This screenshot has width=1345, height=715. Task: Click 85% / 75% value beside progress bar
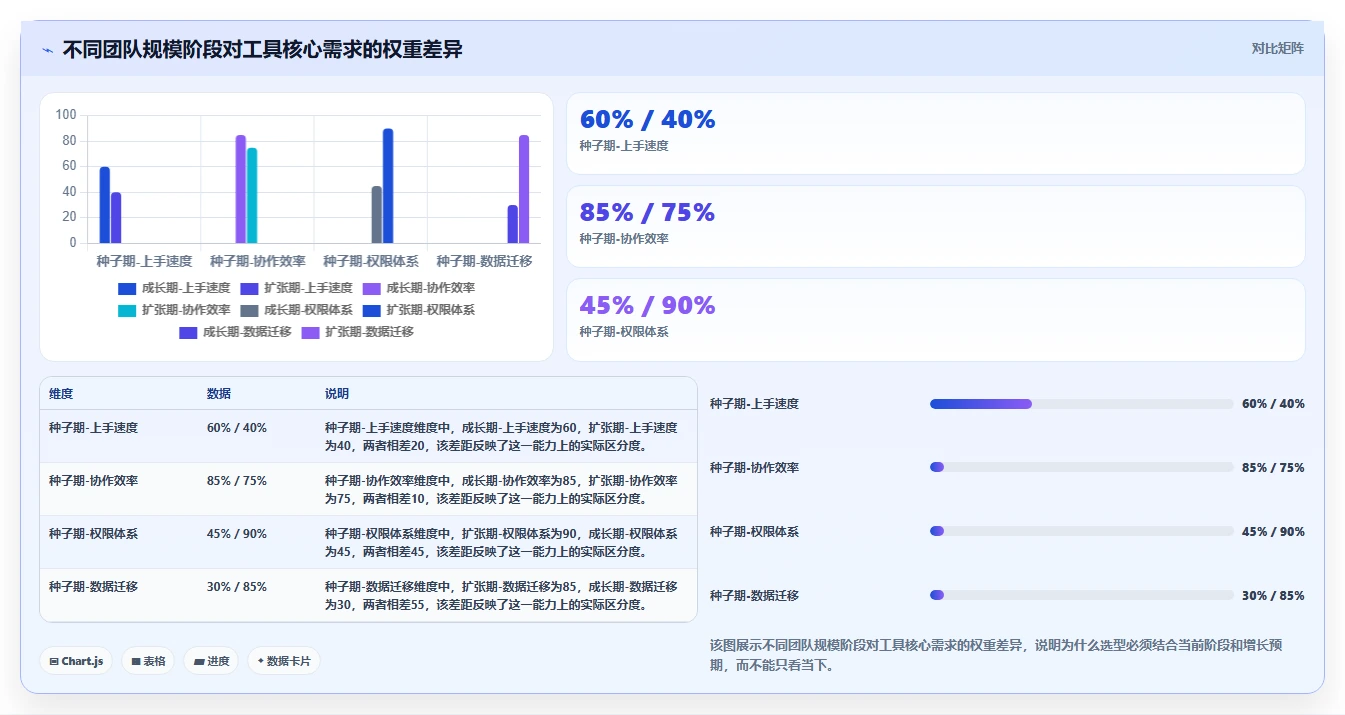[1273, 468]
